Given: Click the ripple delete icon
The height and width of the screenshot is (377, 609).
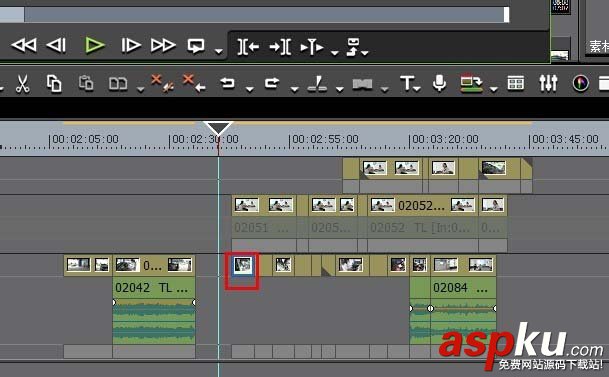Looking at the screenshot, I should point(194,83).
